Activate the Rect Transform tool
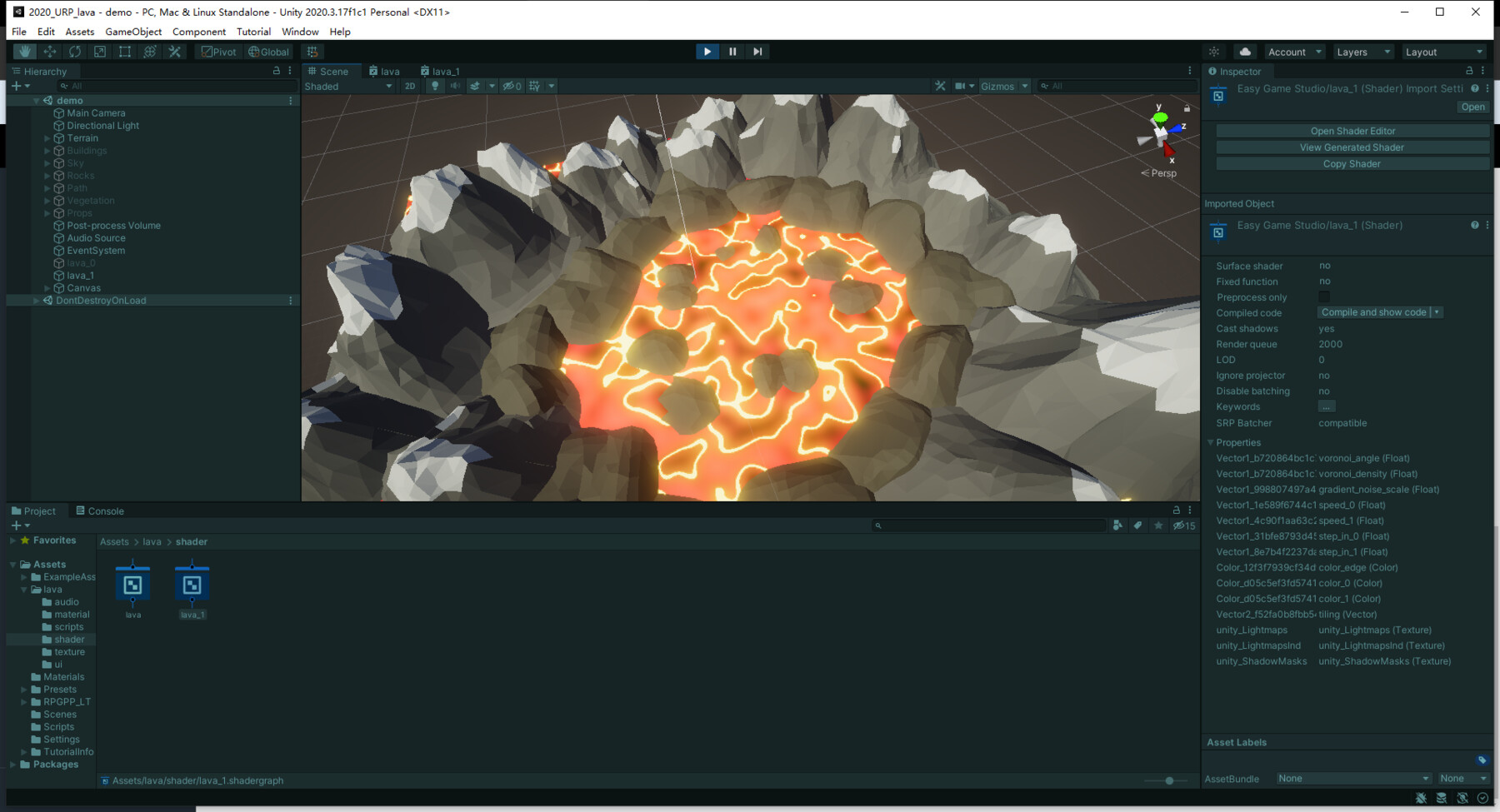The height and width of the screenshot is (812, 1500). click(125, 51)
